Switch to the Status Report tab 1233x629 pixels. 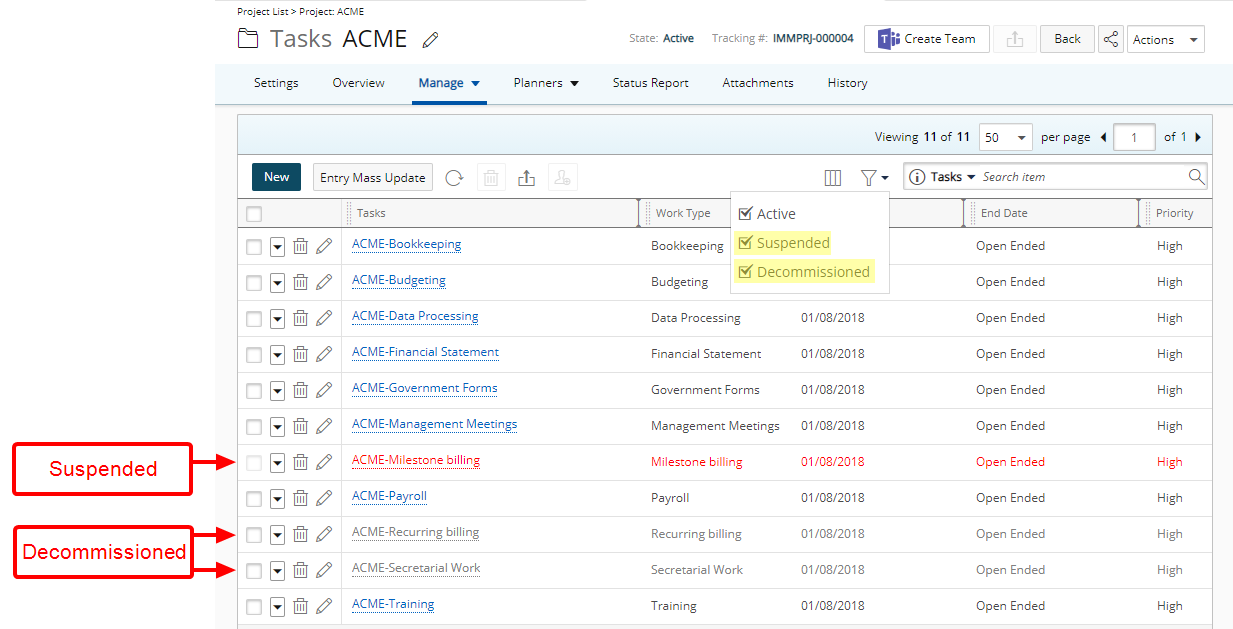(x=651, y=83)
